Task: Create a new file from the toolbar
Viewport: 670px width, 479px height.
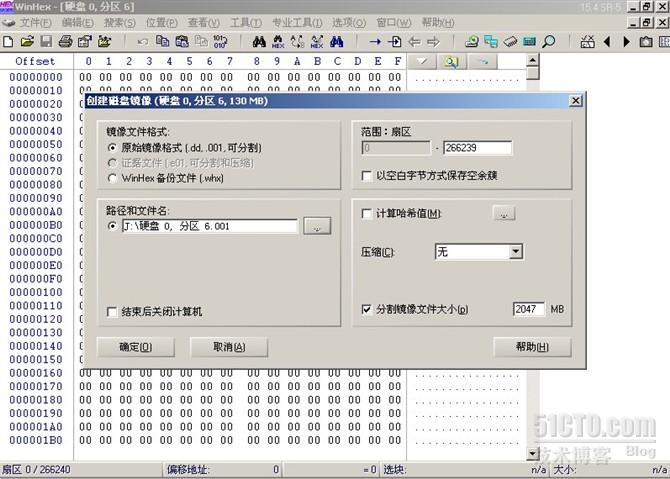Action: [8, 41]
